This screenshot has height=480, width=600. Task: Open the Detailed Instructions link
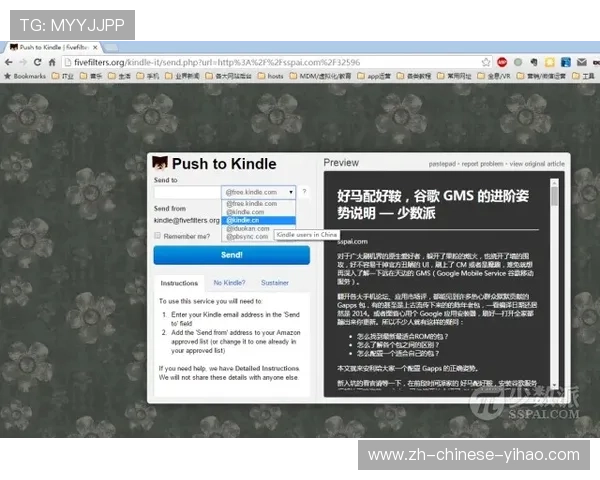click(267, 368)
